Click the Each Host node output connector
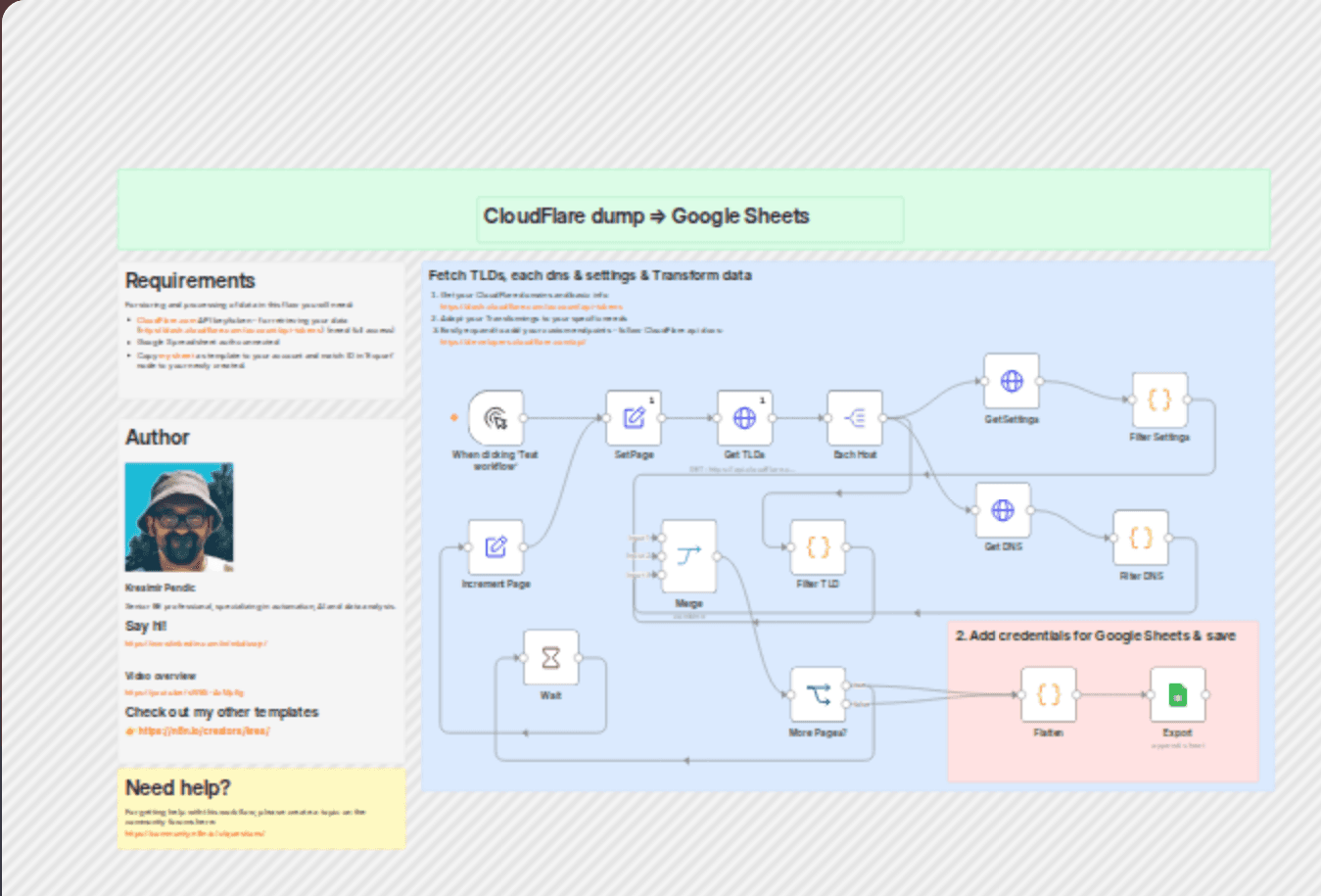 (882, 418)
